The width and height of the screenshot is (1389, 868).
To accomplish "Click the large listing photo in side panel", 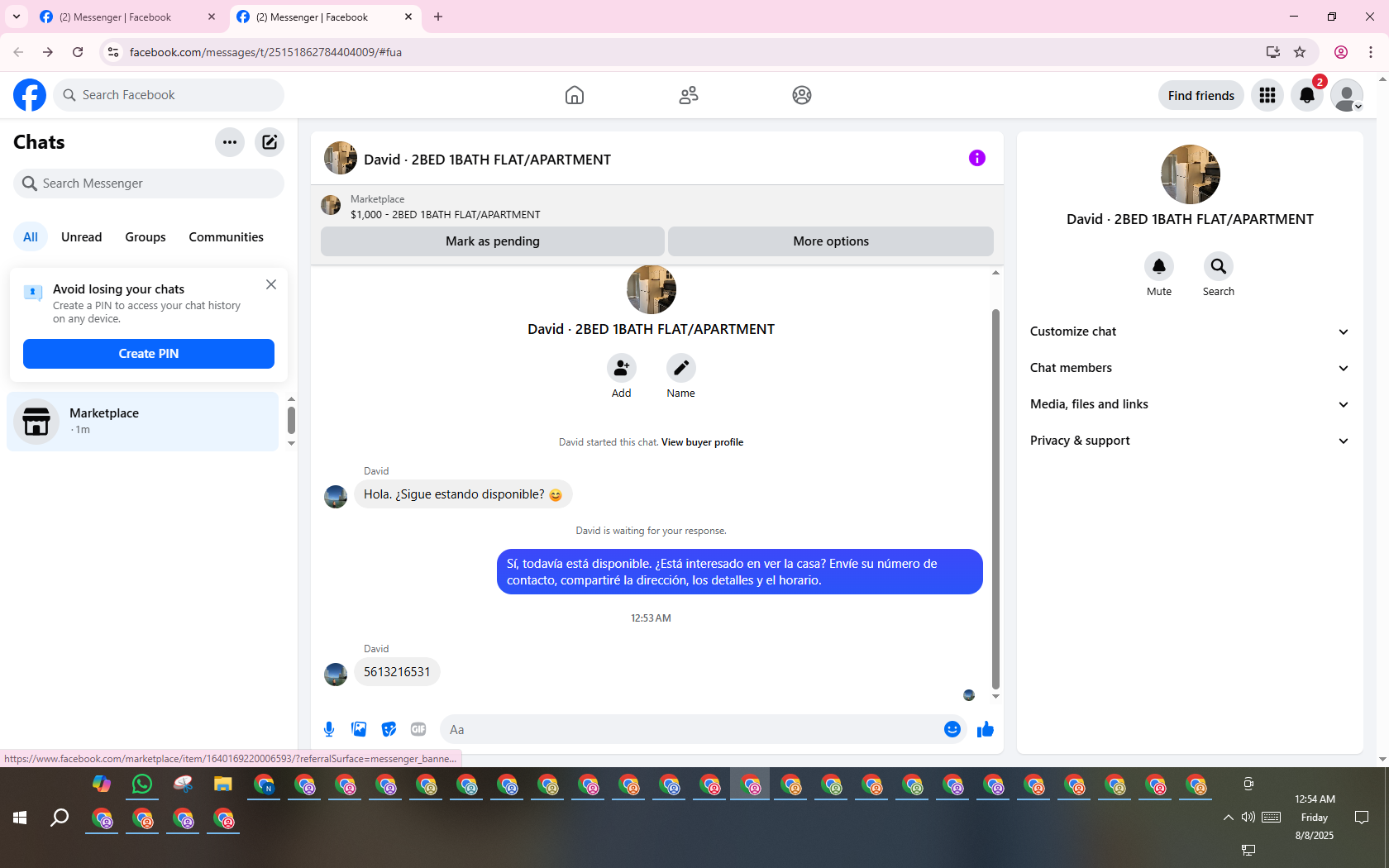I will tap(1191, 174).
